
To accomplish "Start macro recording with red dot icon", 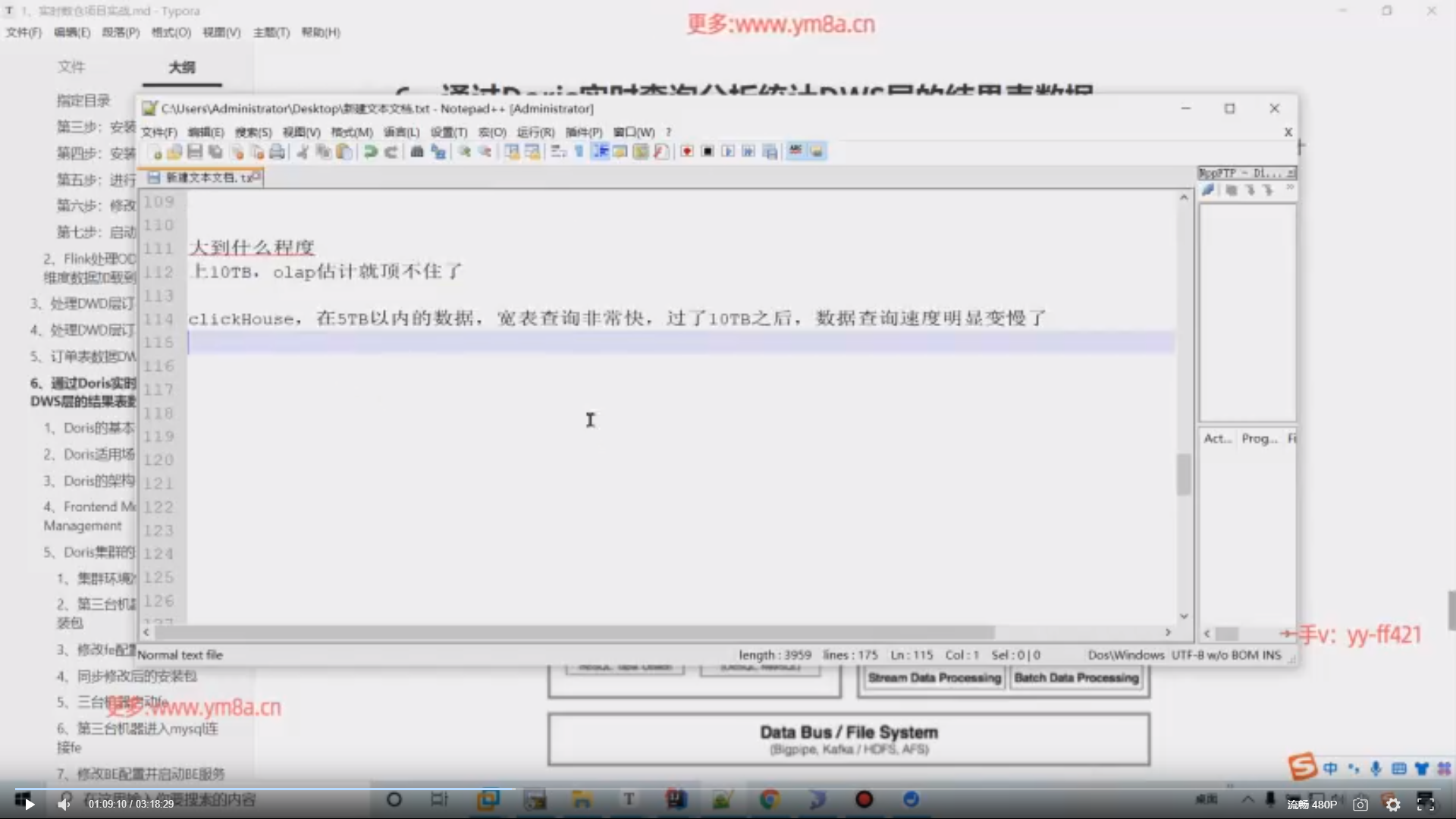I will (x=687, y=152).
